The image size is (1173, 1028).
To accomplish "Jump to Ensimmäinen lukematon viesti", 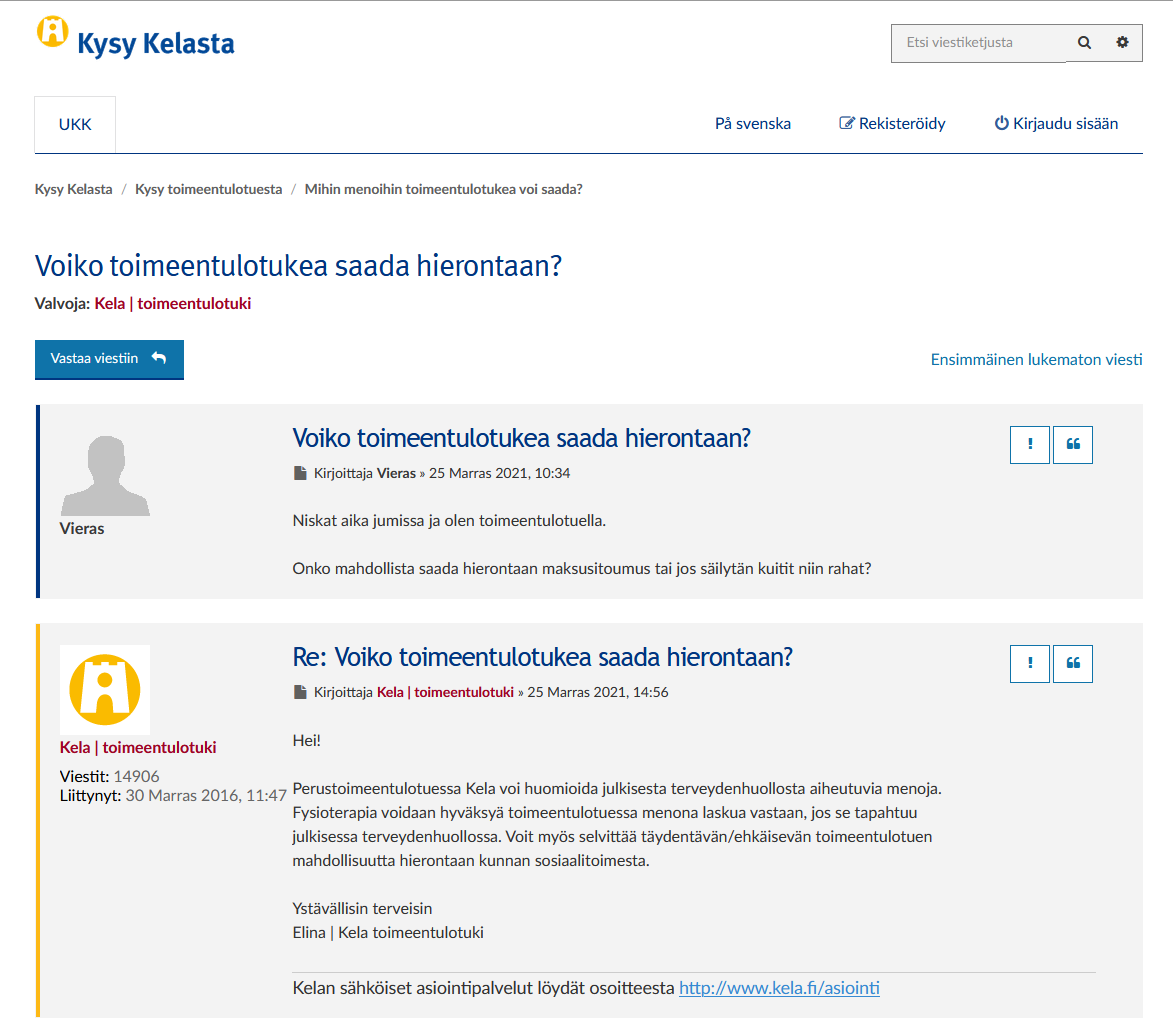I will pyautogui.click(x=1036, y=360).
